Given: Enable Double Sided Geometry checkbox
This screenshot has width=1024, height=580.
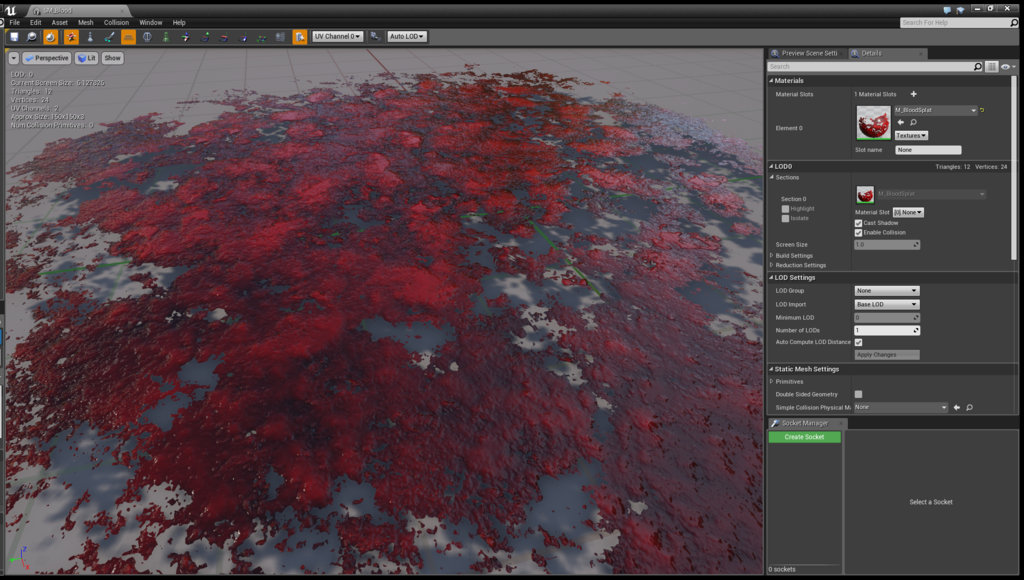Looking at the screenshot, I should [859, 395].
